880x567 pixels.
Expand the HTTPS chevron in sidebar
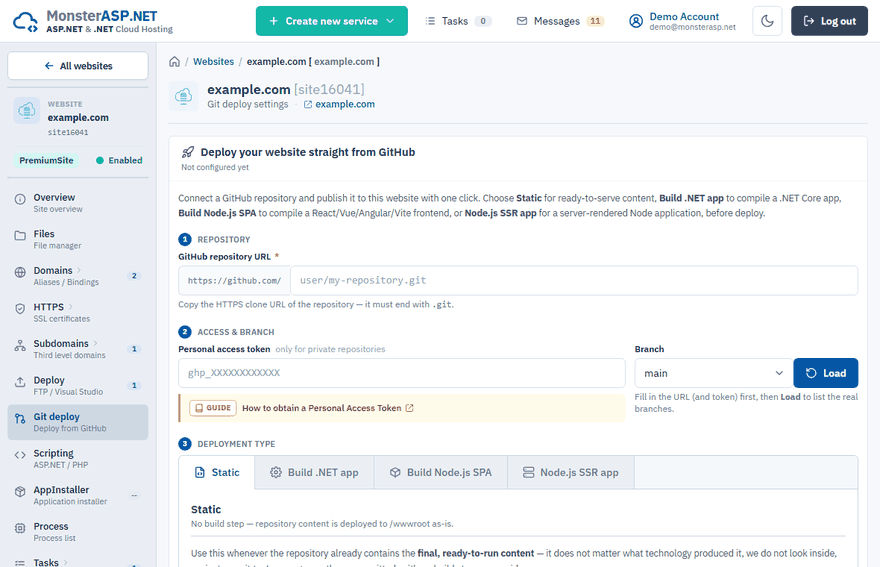(x=71, y=307)
